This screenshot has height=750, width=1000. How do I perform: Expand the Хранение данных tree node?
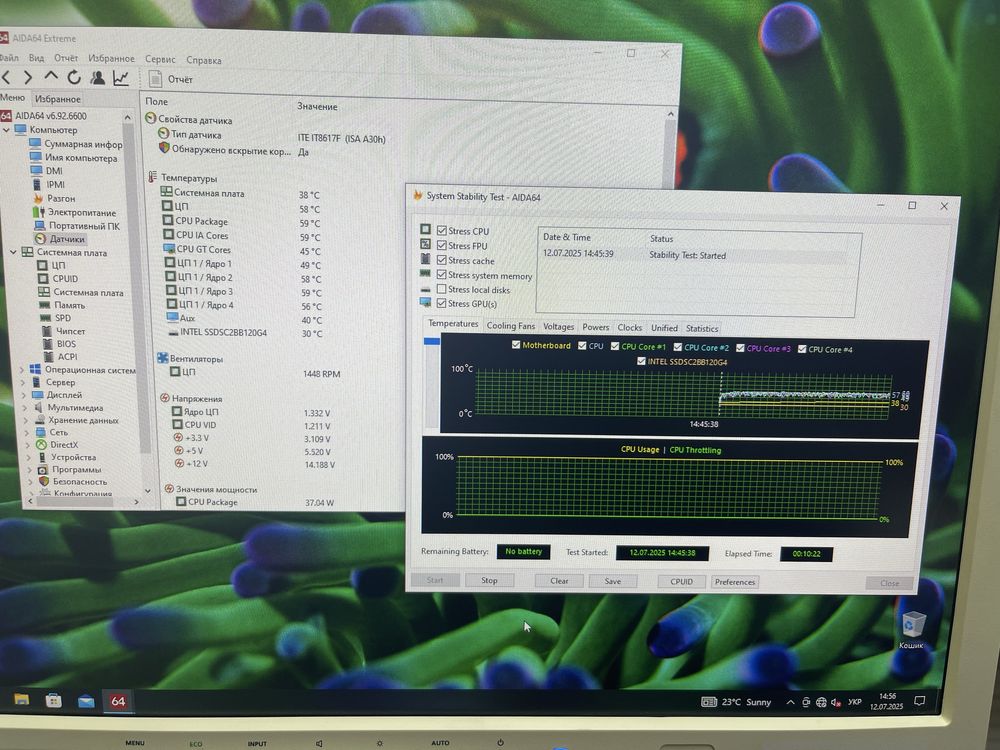[26, 420]
